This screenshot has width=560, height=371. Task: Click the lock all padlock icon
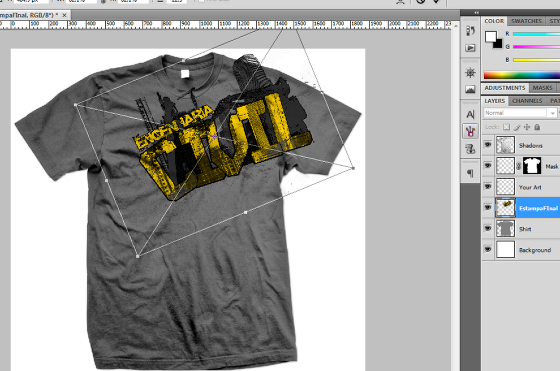pos(537,127)
